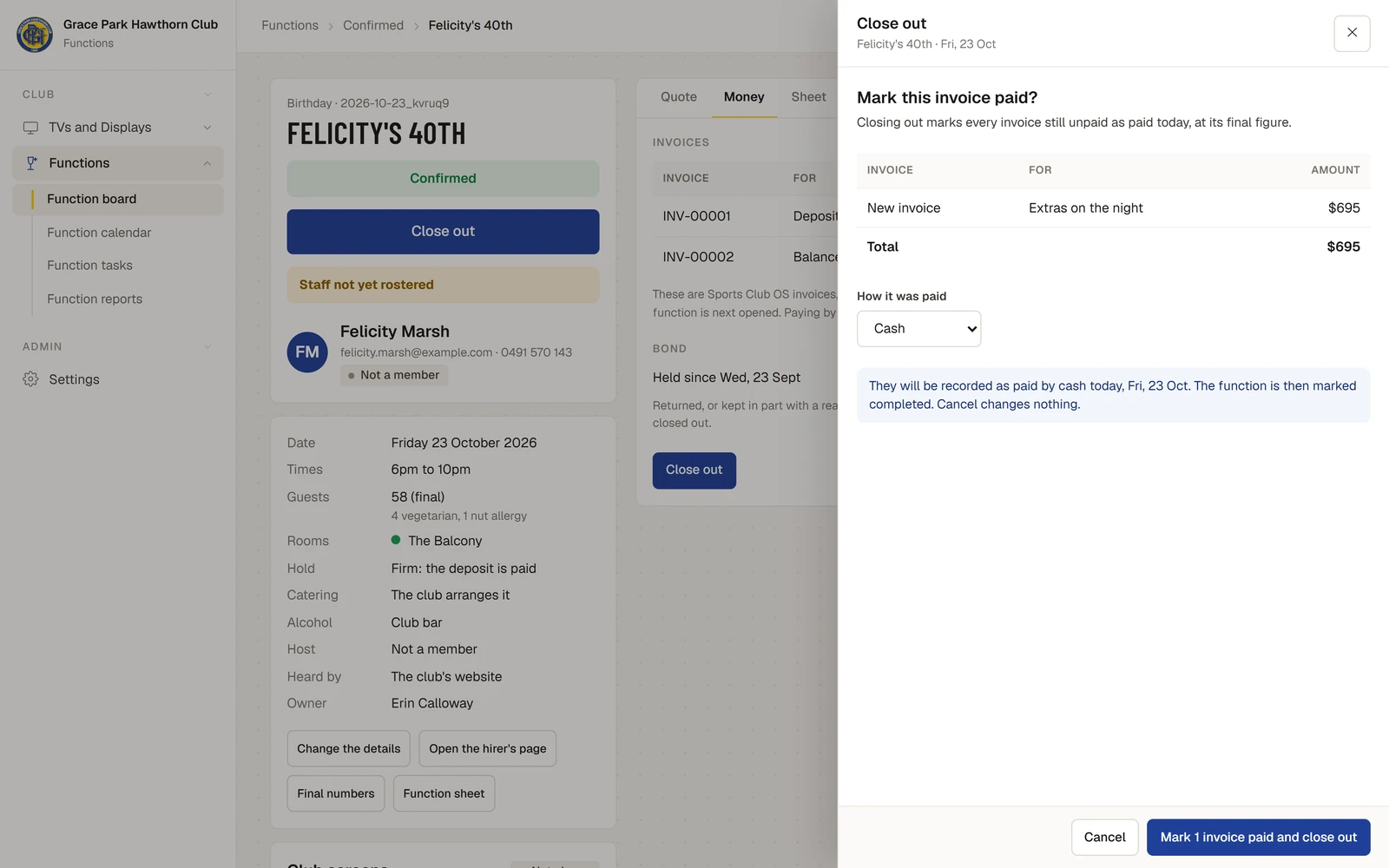1389x868 pixels.
Task: Open Function tasks page
Action: coord(89,266)
